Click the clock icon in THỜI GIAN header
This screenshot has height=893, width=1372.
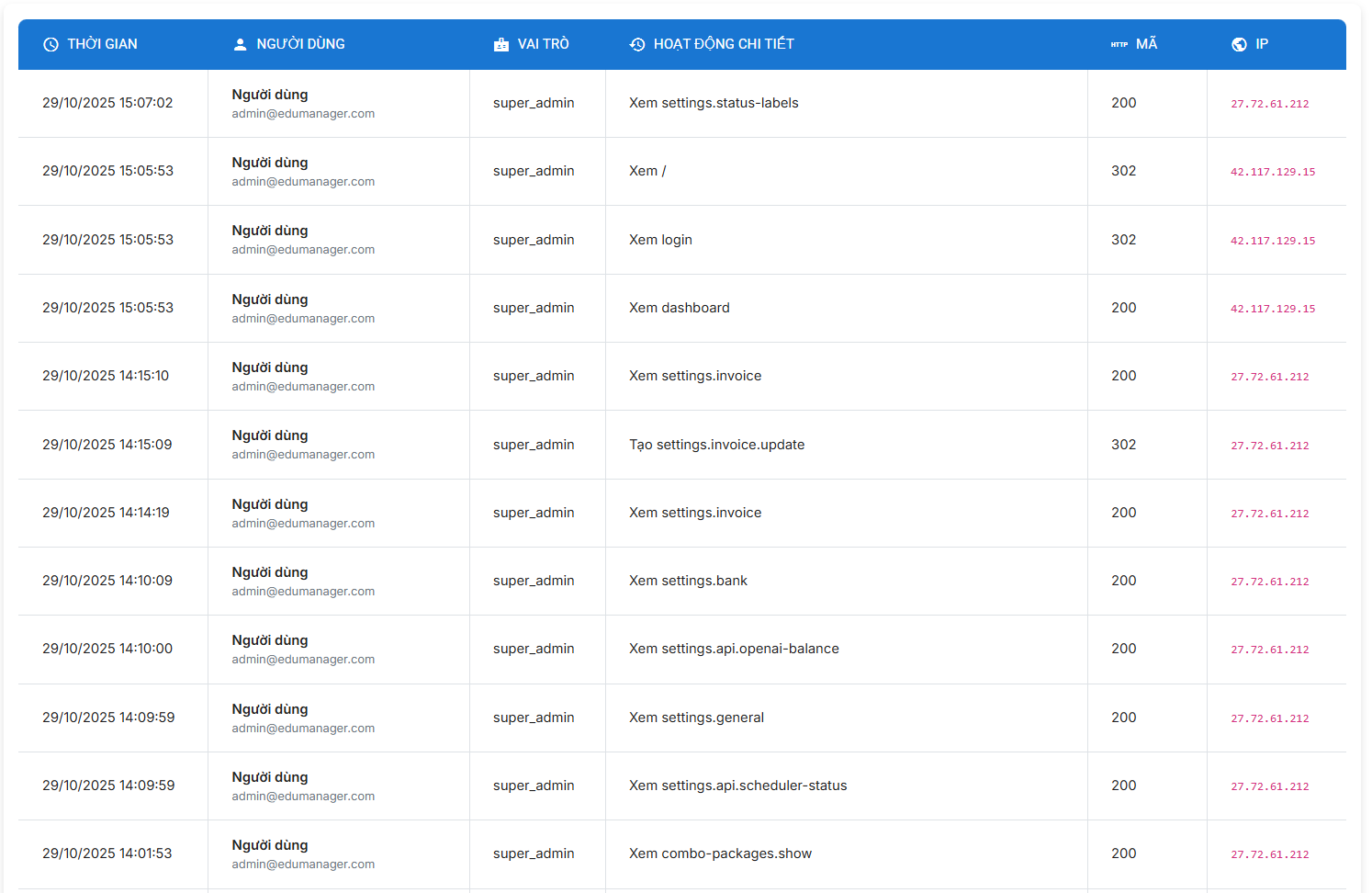click(51, 44)
